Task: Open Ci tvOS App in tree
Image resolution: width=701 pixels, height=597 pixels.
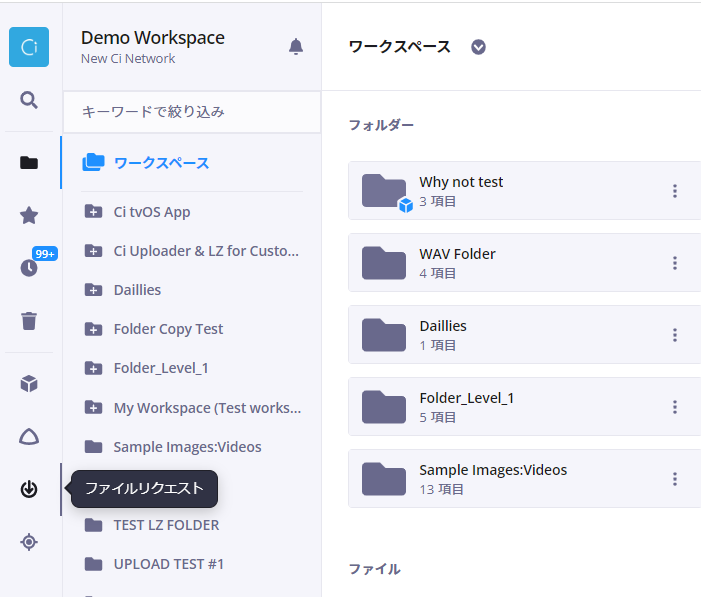Action: pos(152,212)
